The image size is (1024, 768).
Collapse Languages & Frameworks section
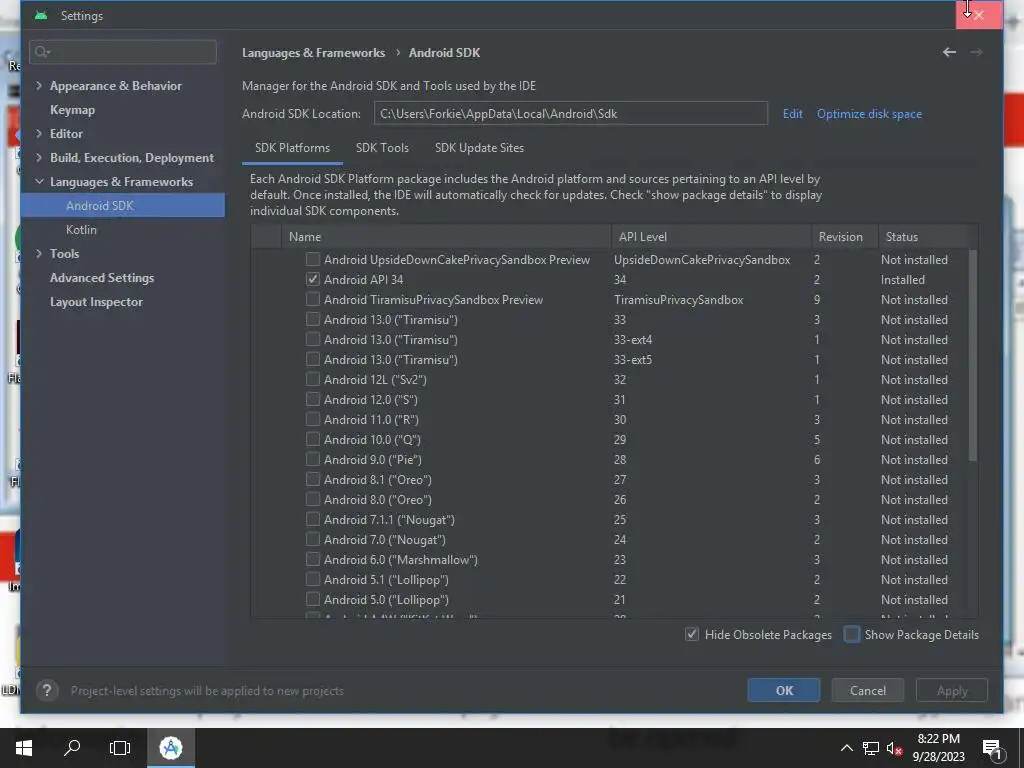tap(39, 182)
